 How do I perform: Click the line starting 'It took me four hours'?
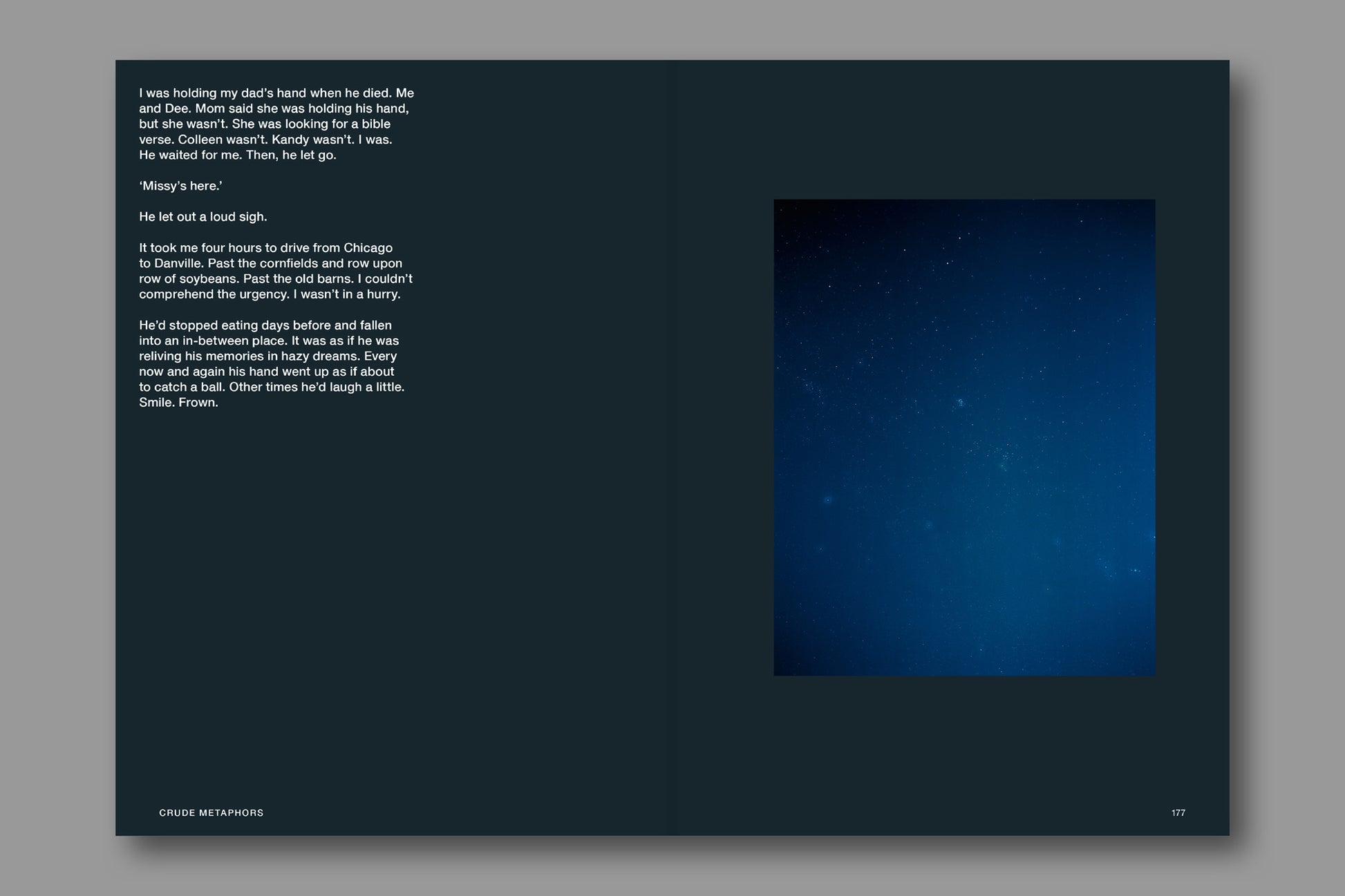pyautogui.click(x=265, y=248)
